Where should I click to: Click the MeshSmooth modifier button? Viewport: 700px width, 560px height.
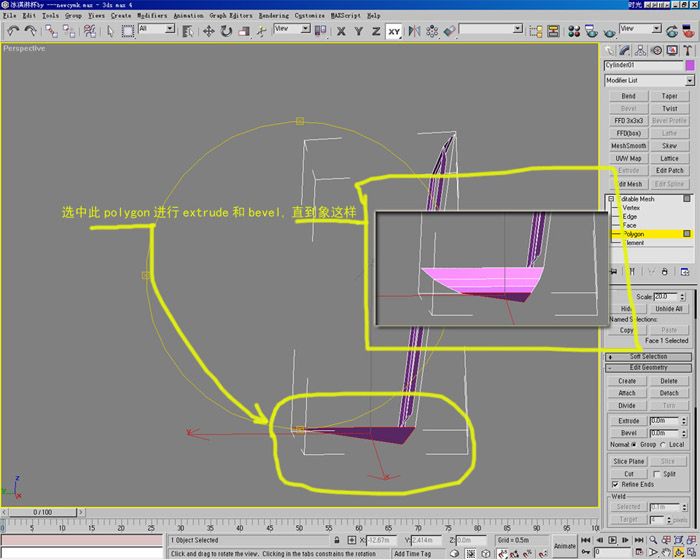coord(628,145)
